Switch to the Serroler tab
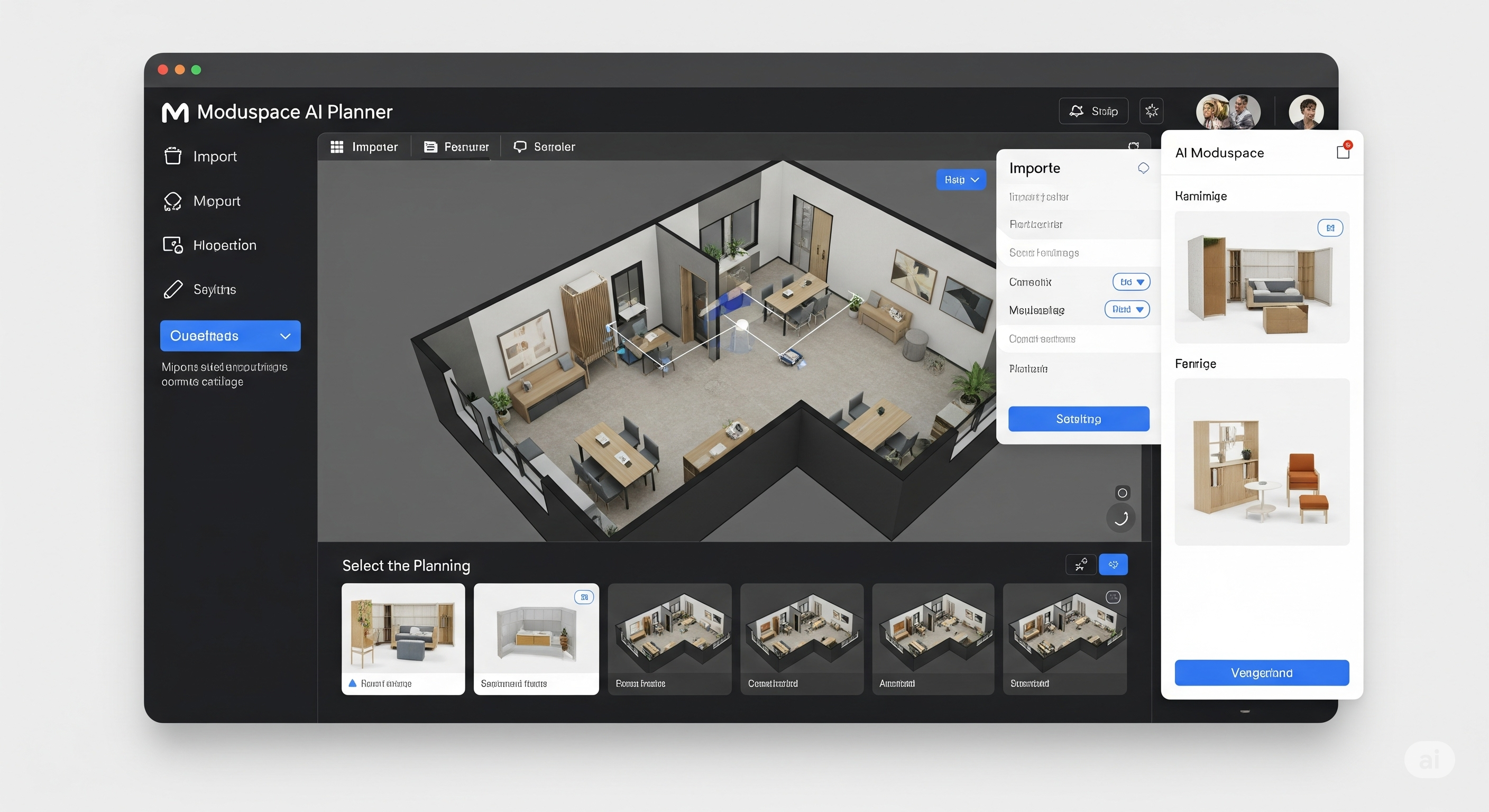Viewport: 1489px width, 812px height. tap(545, 147)
